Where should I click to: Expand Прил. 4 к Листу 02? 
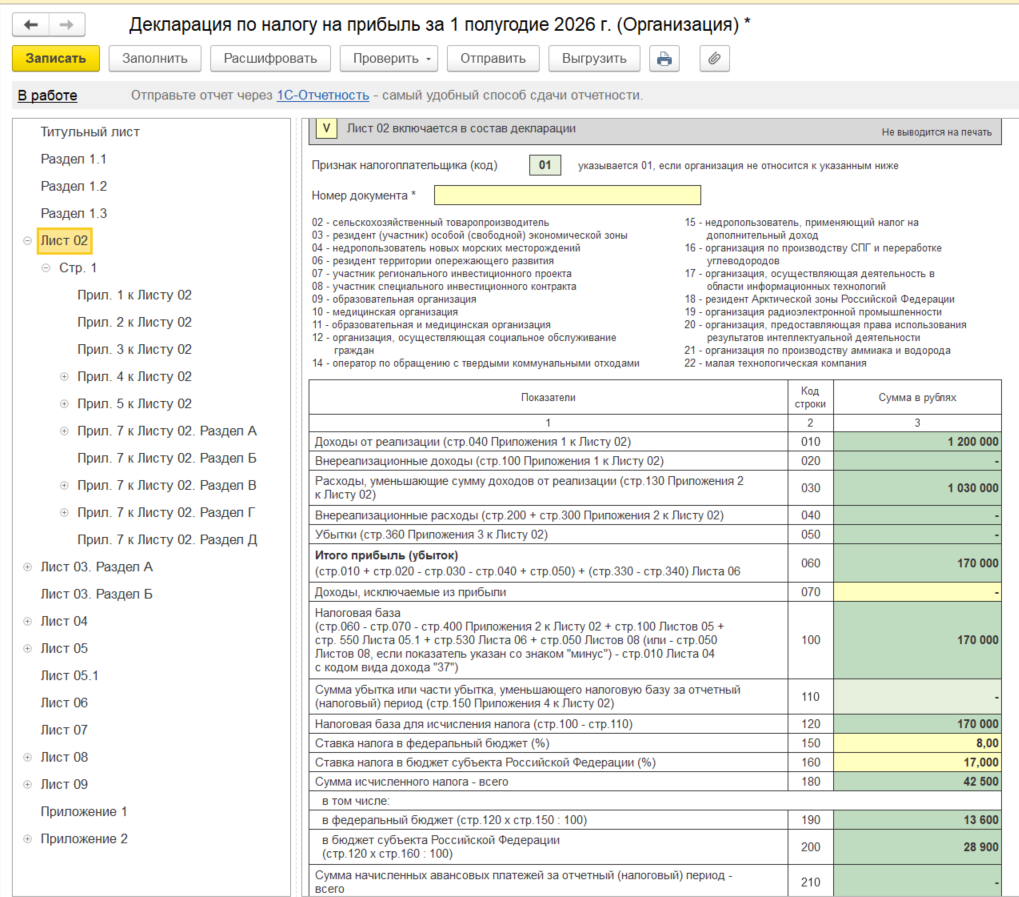tap(64, 376)
